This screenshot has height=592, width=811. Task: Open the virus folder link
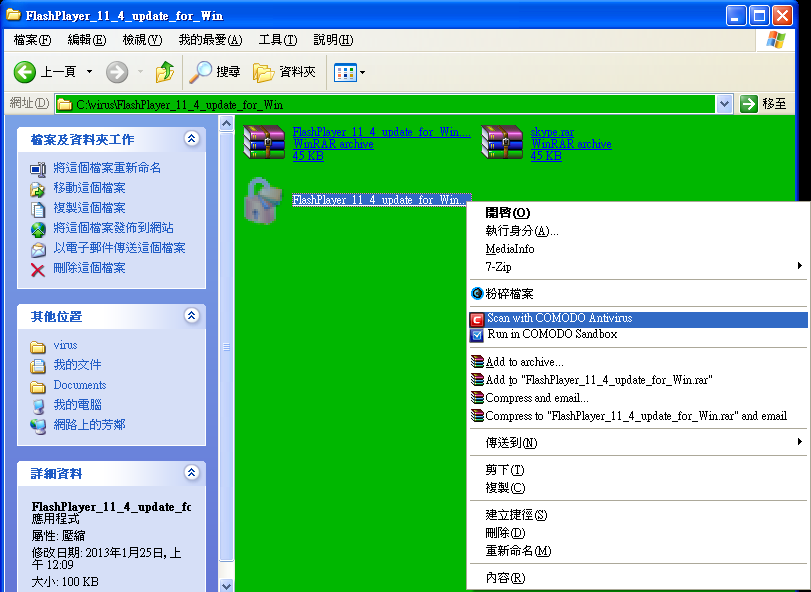point(65,345)
